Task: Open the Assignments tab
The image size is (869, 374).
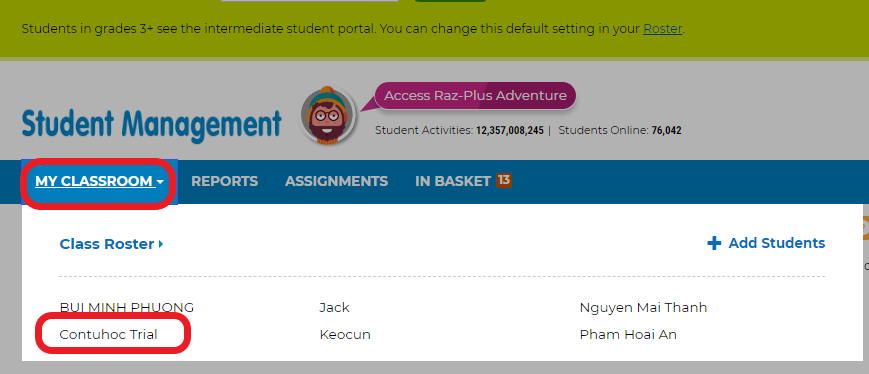Action: [336, 181]
